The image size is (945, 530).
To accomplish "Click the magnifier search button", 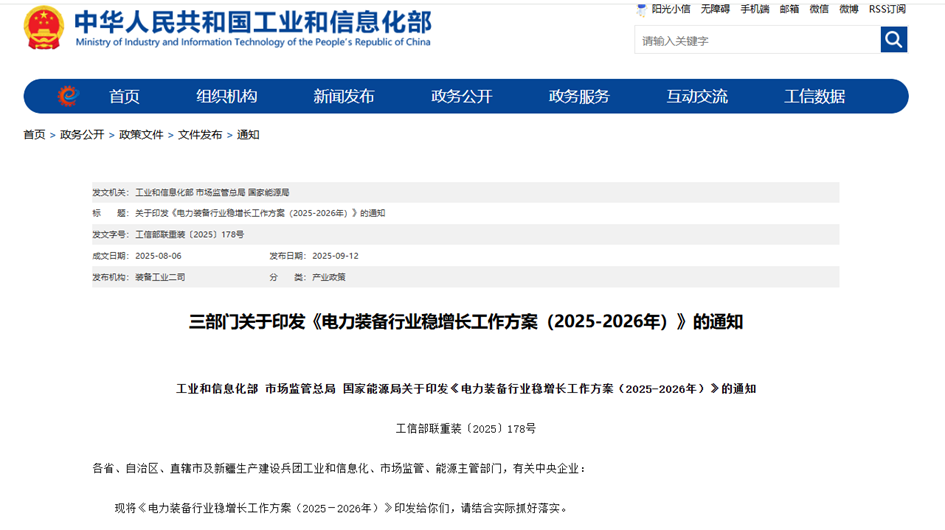I will pos(893,40).
